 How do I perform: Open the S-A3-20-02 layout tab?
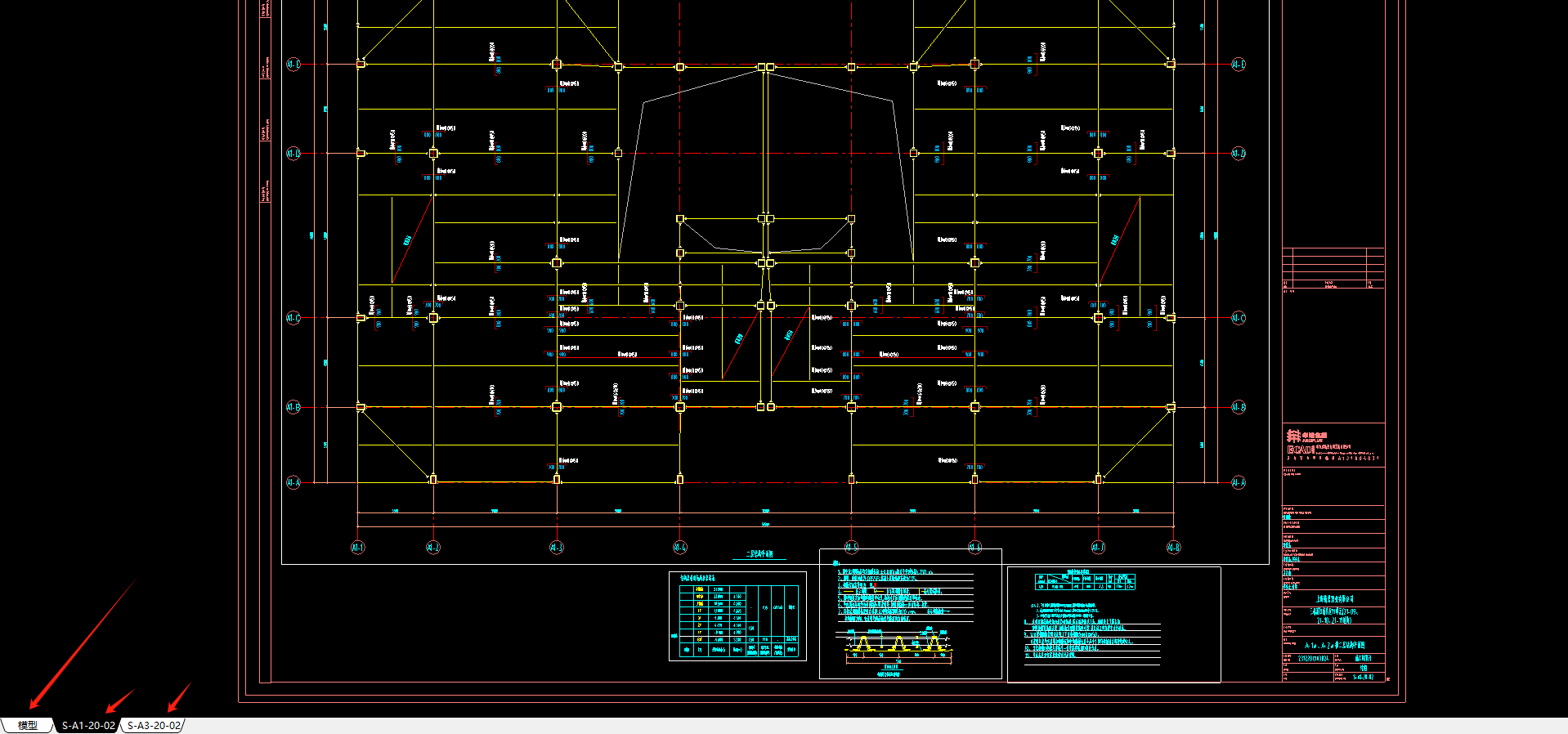click(154, 725)
